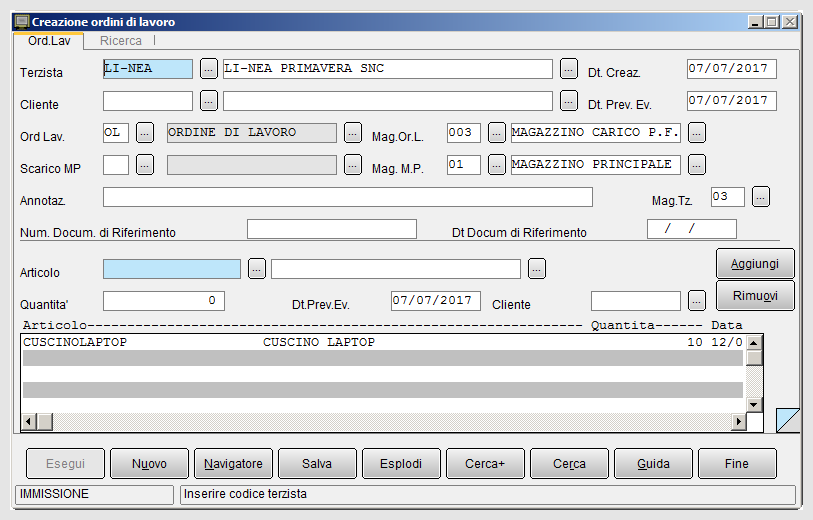Click the Cerca button
Screen dimensions: 813x520
tap(569, 463)
